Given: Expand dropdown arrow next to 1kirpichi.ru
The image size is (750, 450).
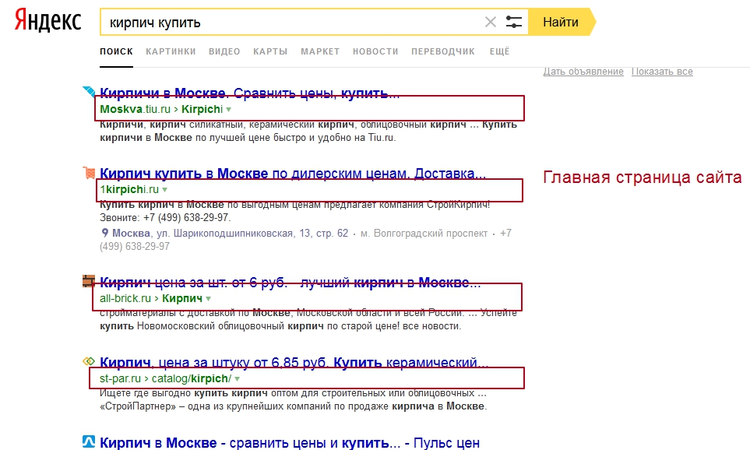Looking at the screenshot, I should 165,190.
